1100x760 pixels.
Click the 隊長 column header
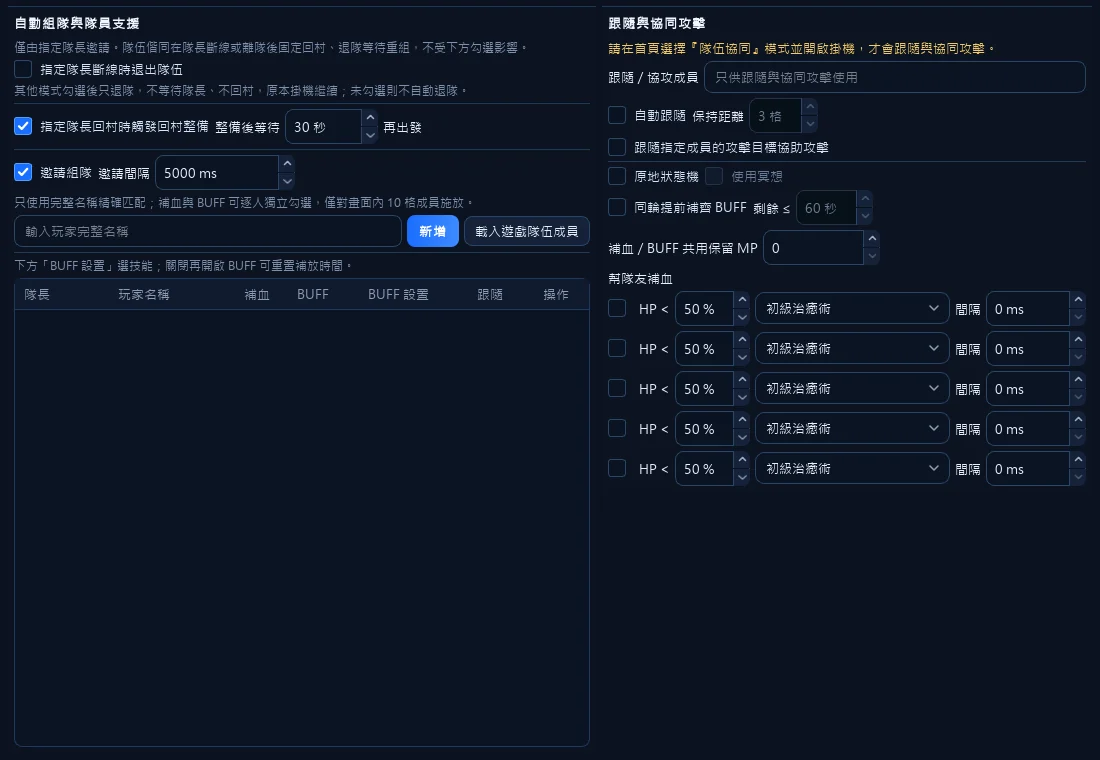click(37, 294)
